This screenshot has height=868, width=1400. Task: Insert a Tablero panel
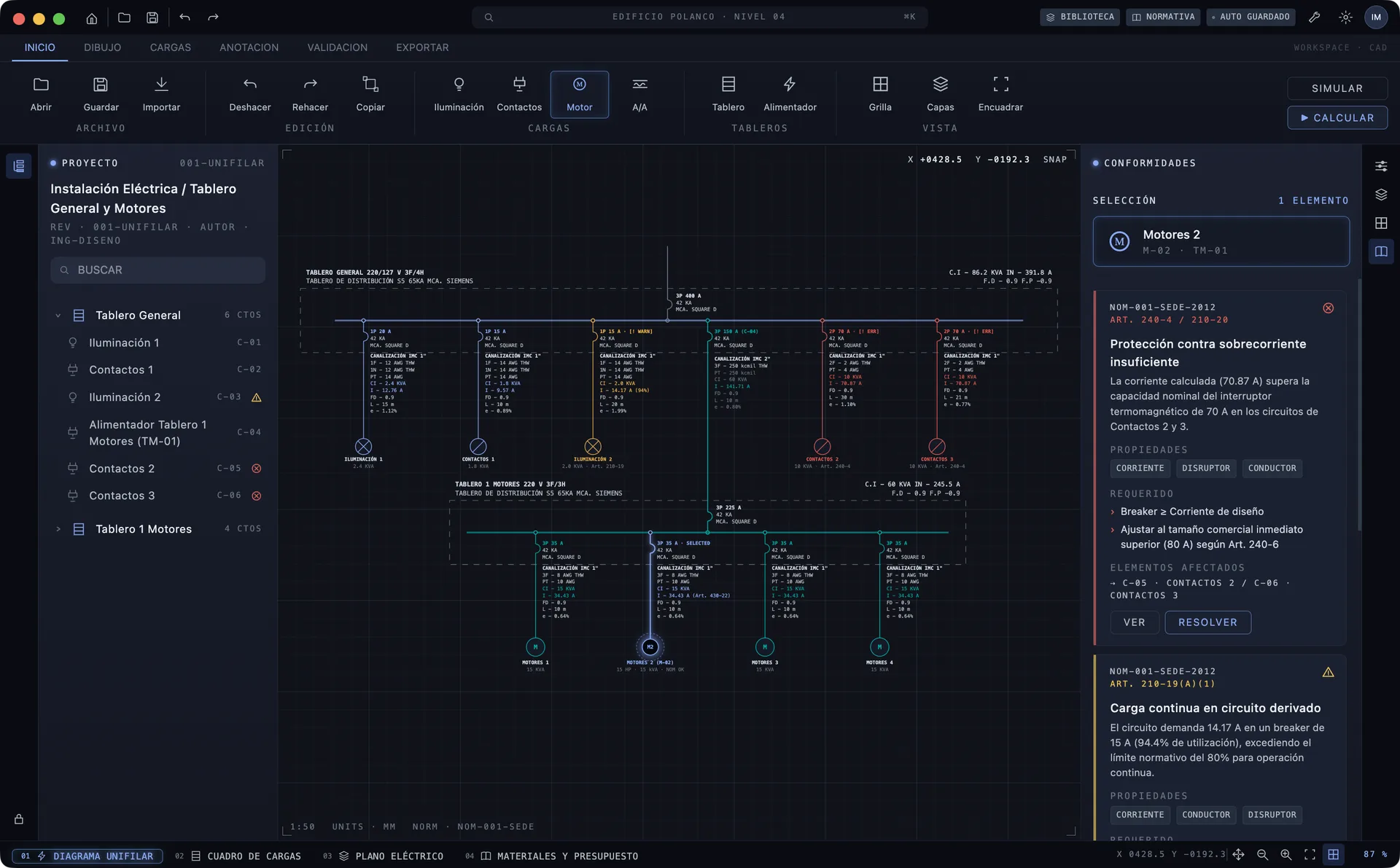pyautogui.click(x=728, y=95)
